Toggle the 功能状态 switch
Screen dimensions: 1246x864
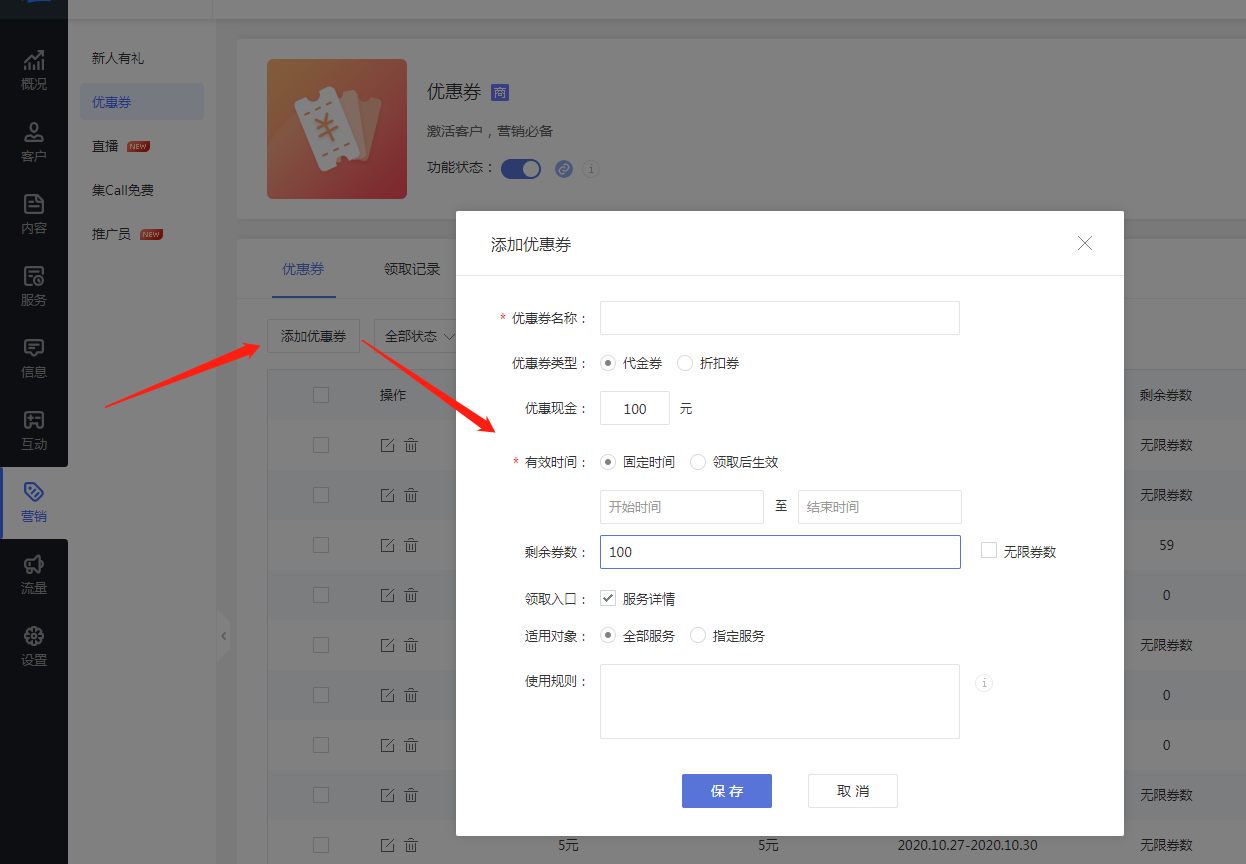(521, 169)
